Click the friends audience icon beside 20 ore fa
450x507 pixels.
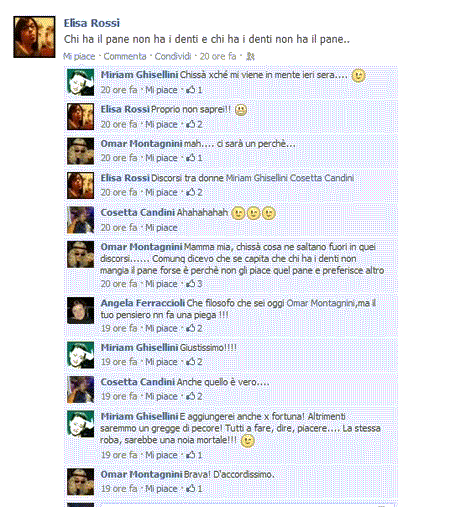(x=250, y=56)
